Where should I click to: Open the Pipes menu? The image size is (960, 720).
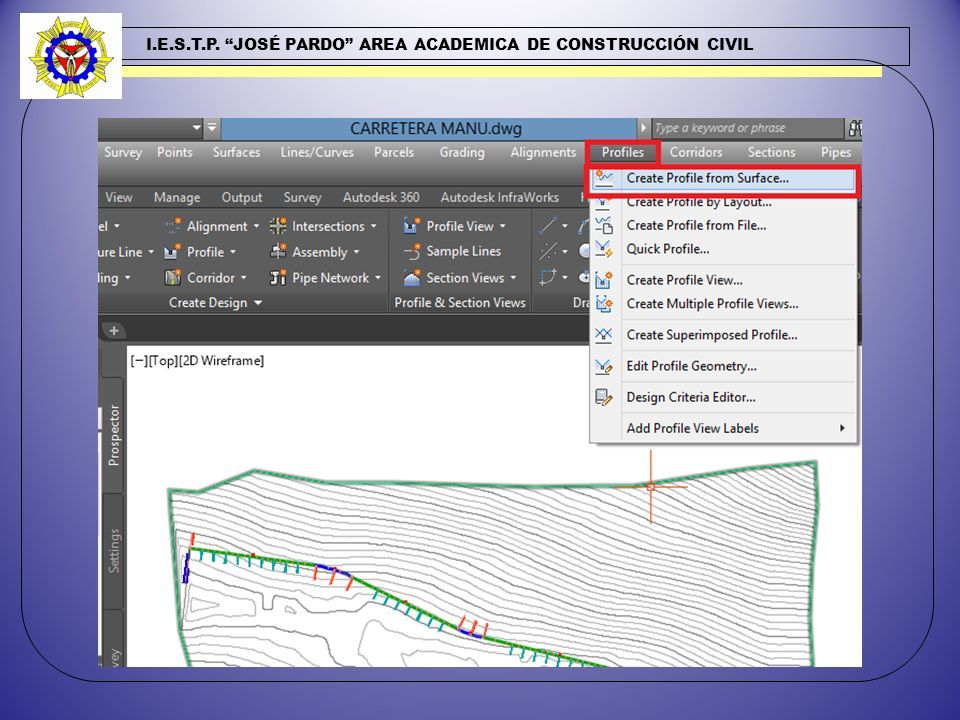[836, 152]
